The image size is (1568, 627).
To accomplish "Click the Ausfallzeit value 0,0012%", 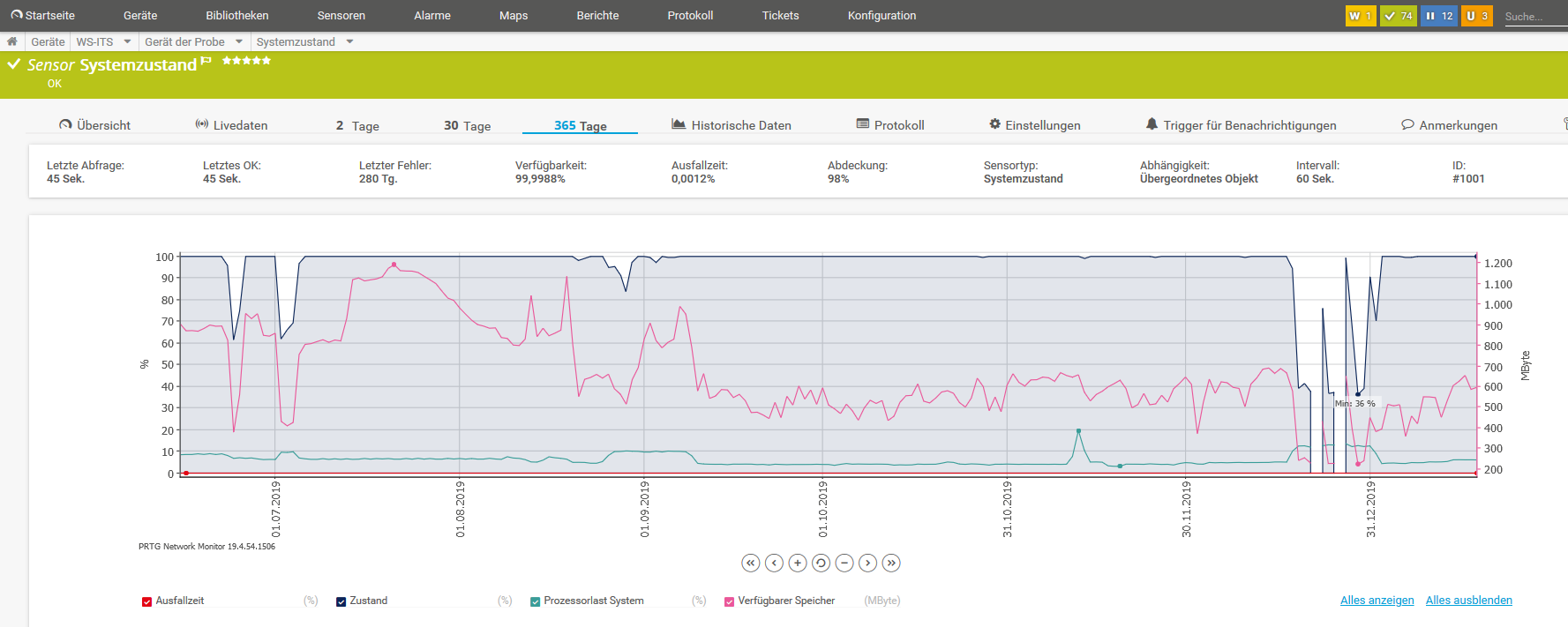I will pos(694,179).
